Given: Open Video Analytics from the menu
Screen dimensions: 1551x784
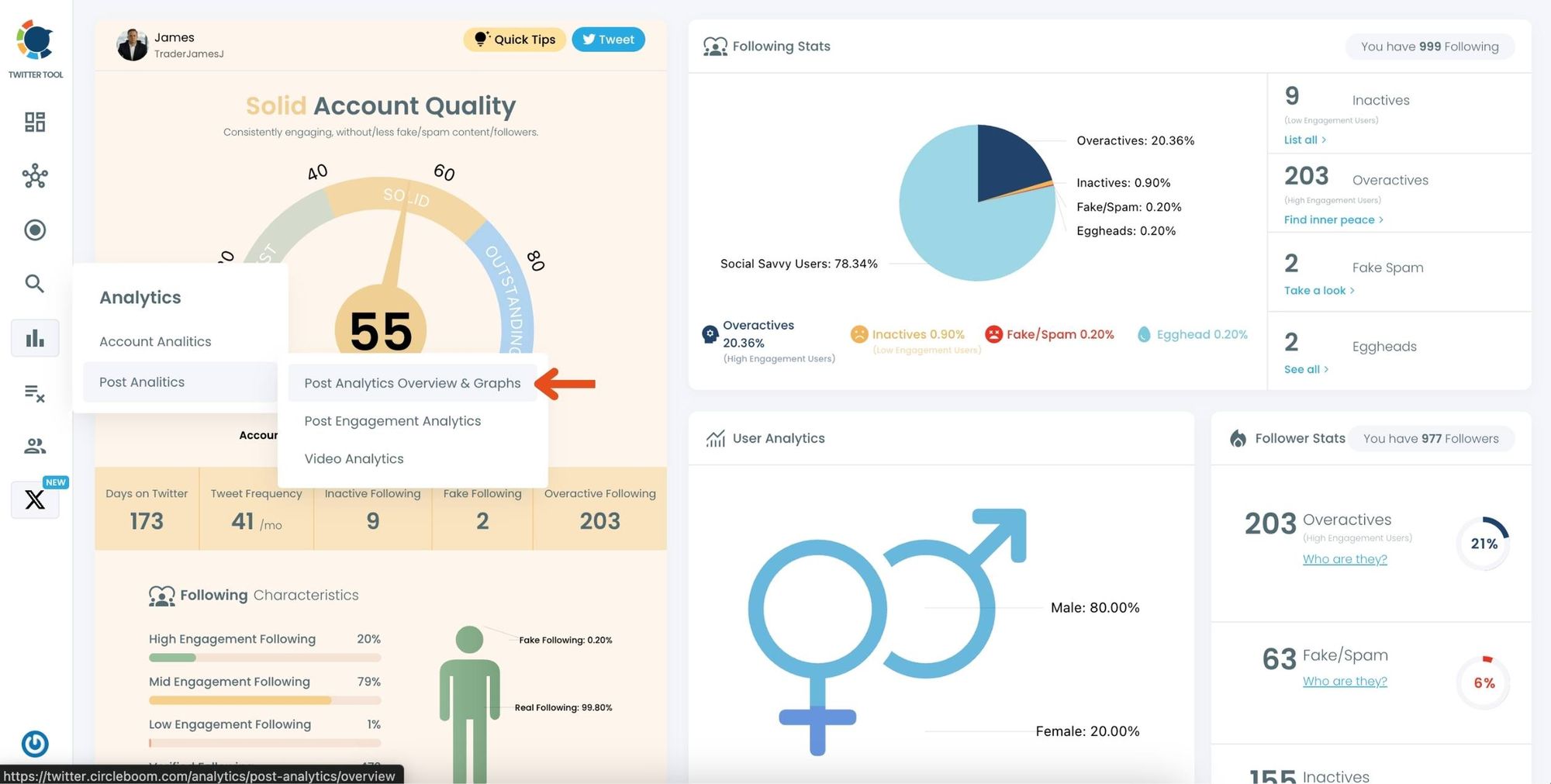Looking at the screenshot, I should (x=354, y=458).
